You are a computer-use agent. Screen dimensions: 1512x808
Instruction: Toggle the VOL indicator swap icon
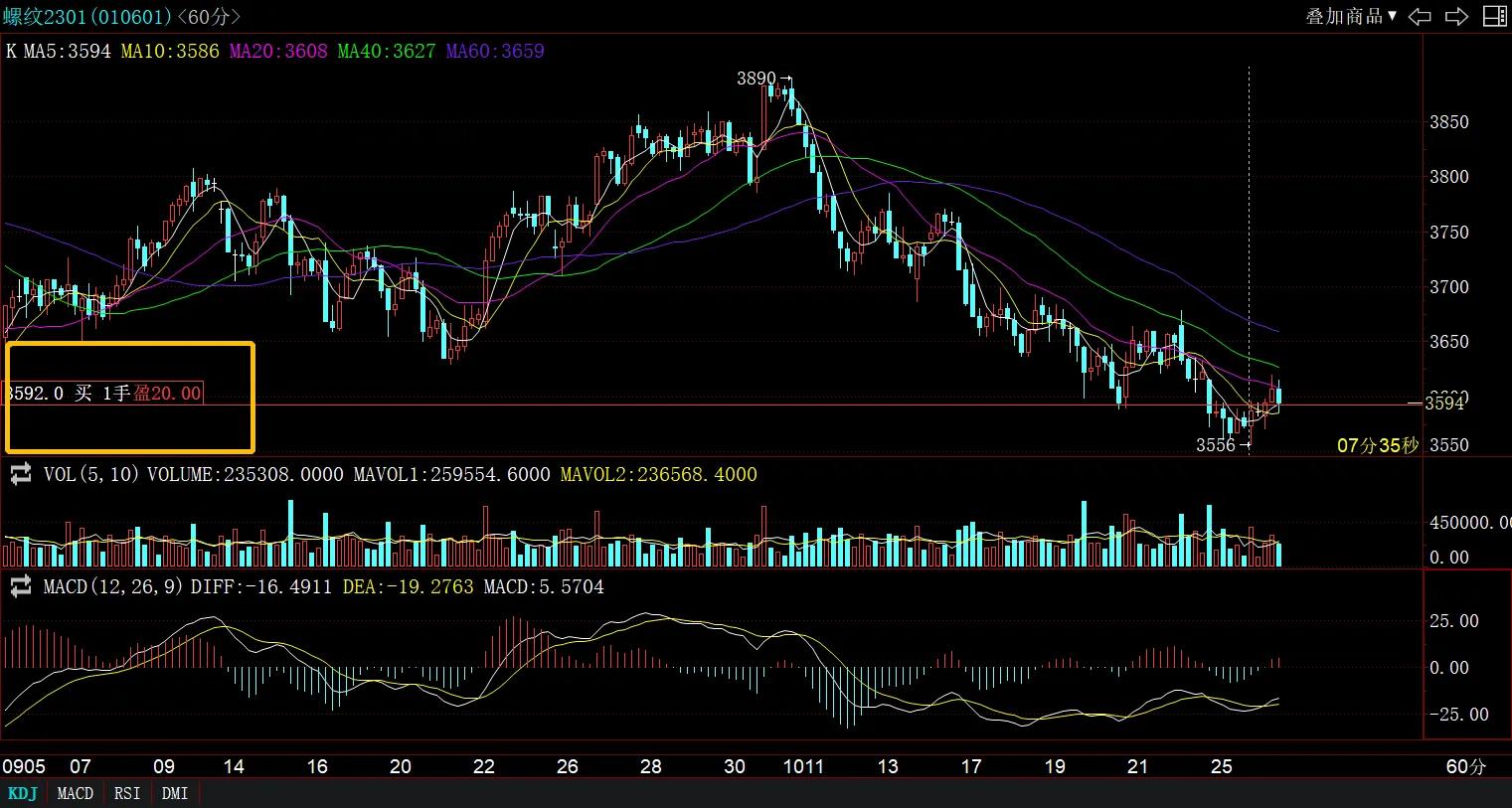(21, 475)
